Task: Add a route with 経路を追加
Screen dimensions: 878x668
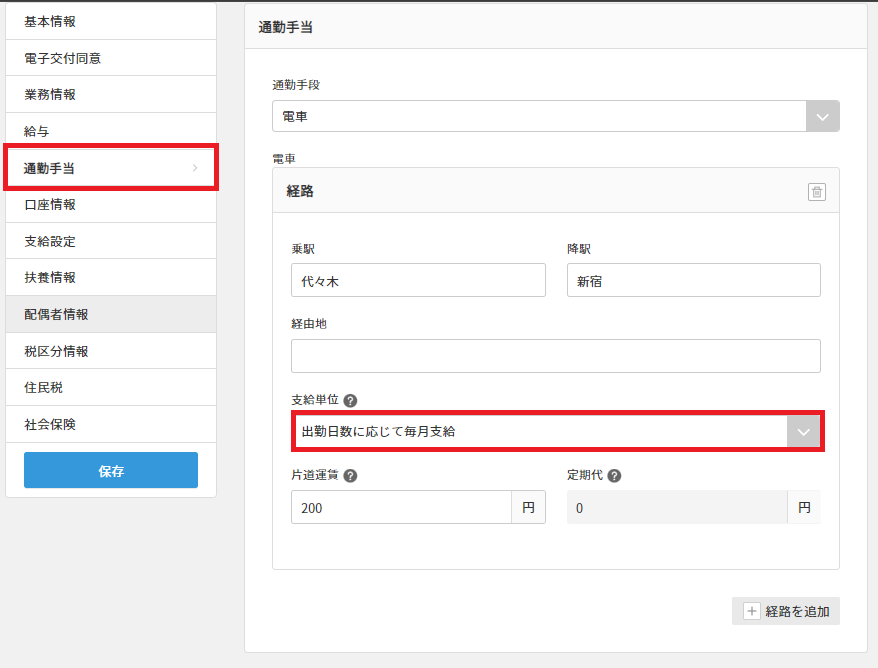Action: click(x=786, y=611)
